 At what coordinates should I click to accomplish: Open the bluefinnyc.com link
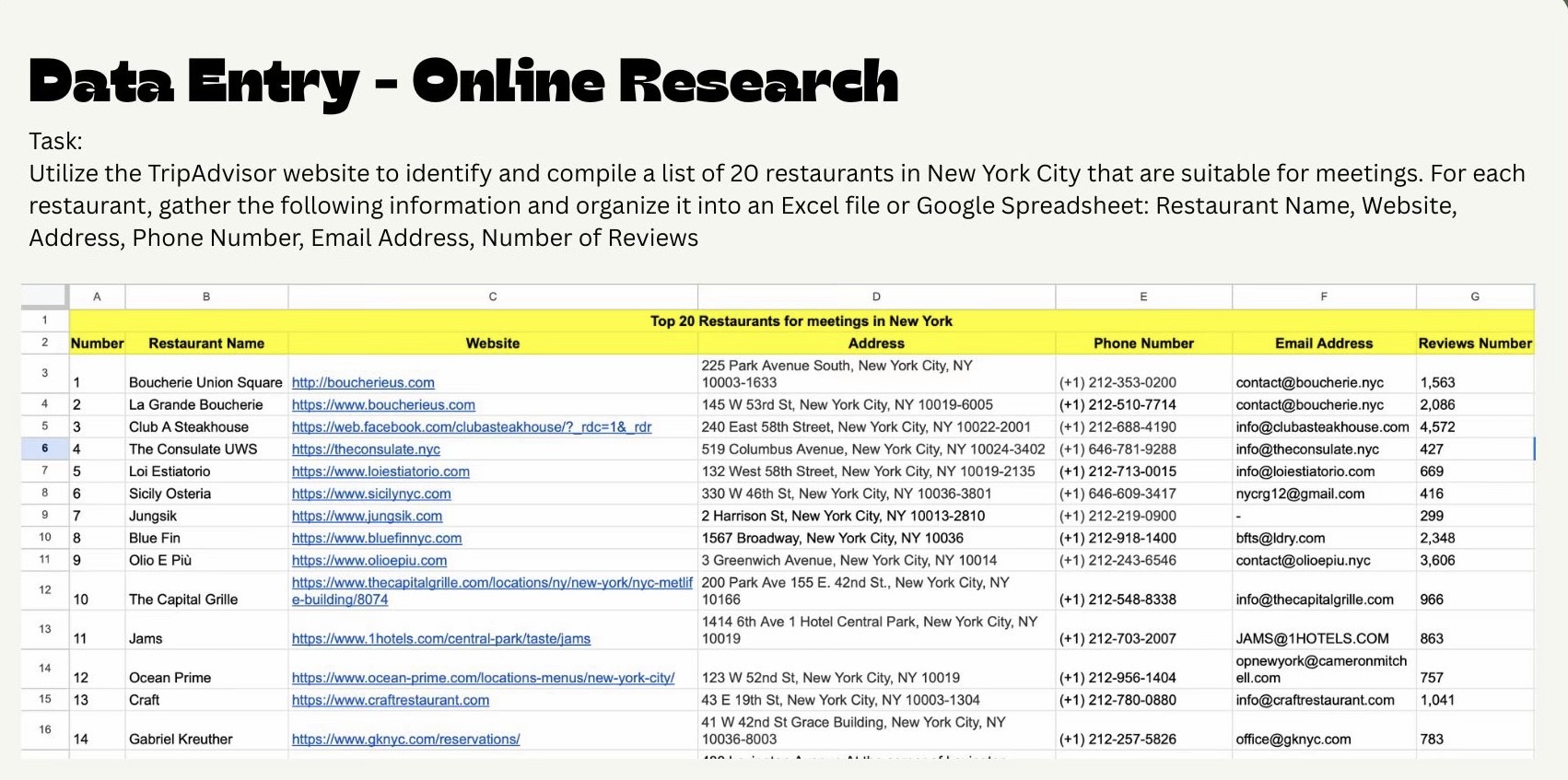(x=377, y=538)
